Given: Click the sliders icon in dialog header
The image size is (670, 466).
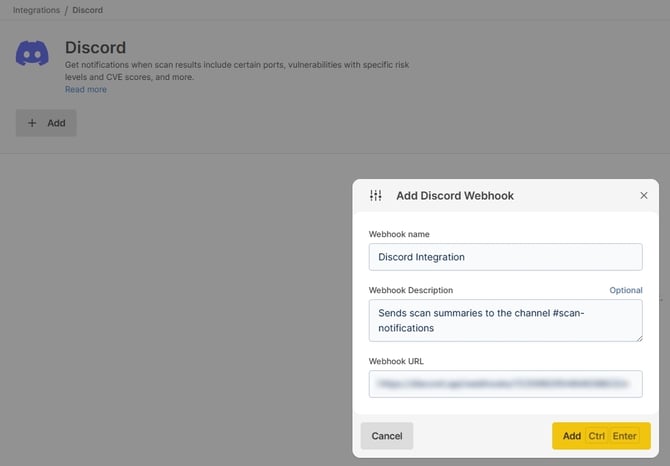Looking at the screenshot, I should pos(376,196).
